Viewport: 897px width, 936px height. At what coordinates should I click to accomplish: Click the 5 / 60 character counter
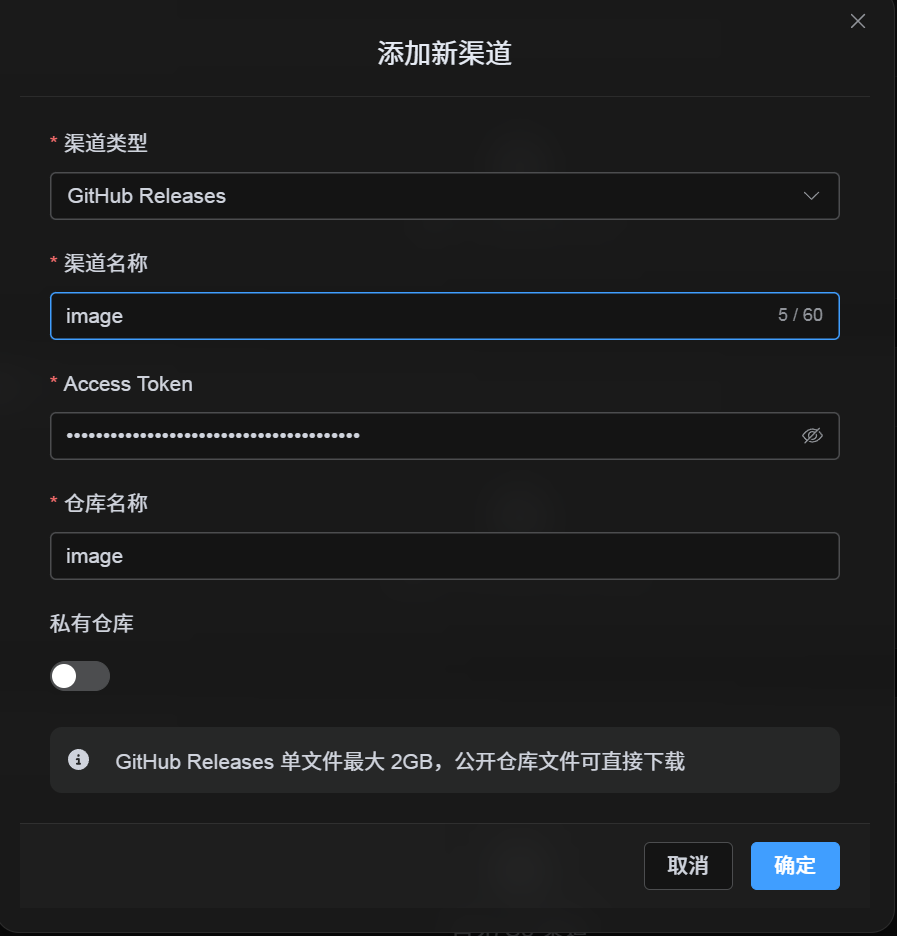click(800, 315)
